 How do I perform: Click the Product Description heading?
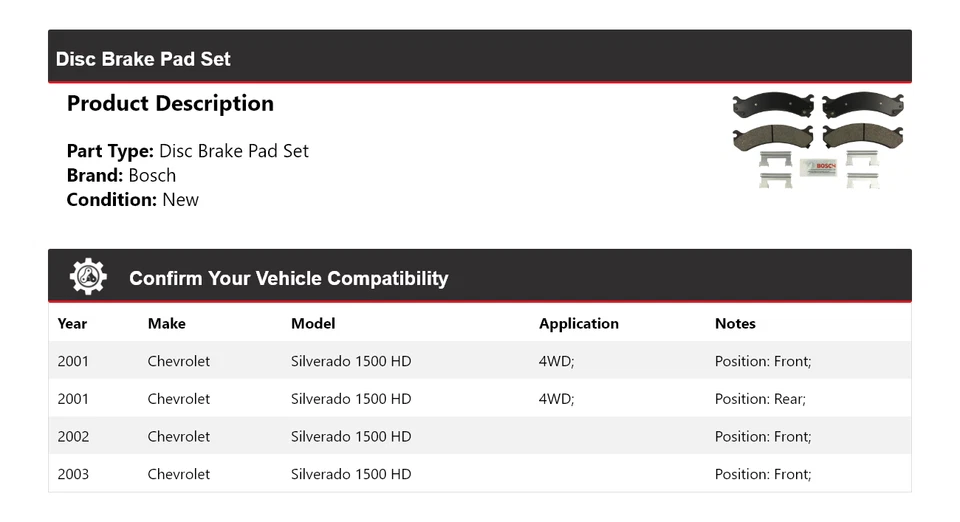pyautogui.click(x=170, y=103)
